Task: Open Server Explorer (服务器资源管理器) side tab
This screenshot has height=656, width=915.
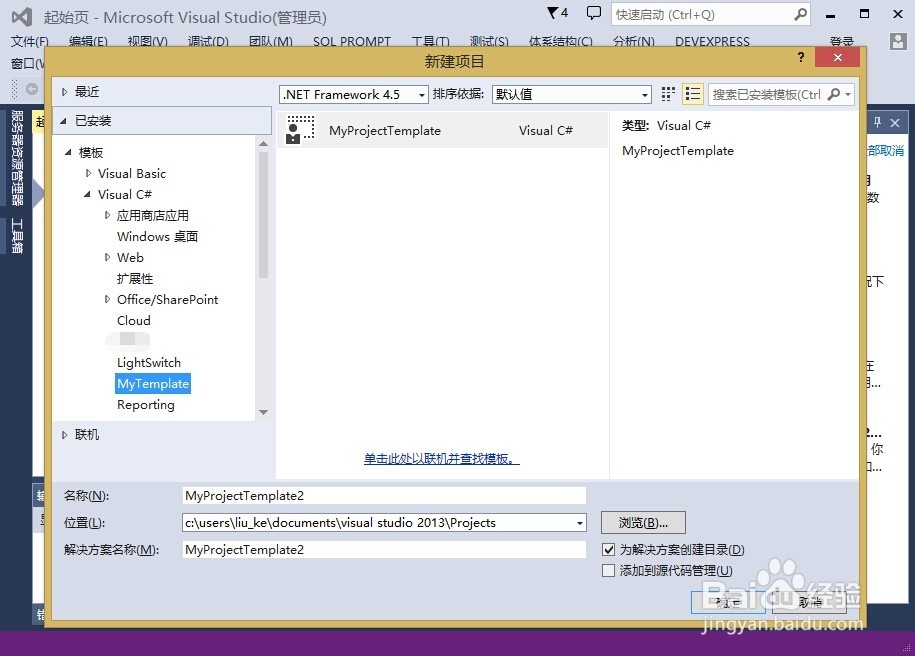Action: pyautogui.click(x=17, y=158)
